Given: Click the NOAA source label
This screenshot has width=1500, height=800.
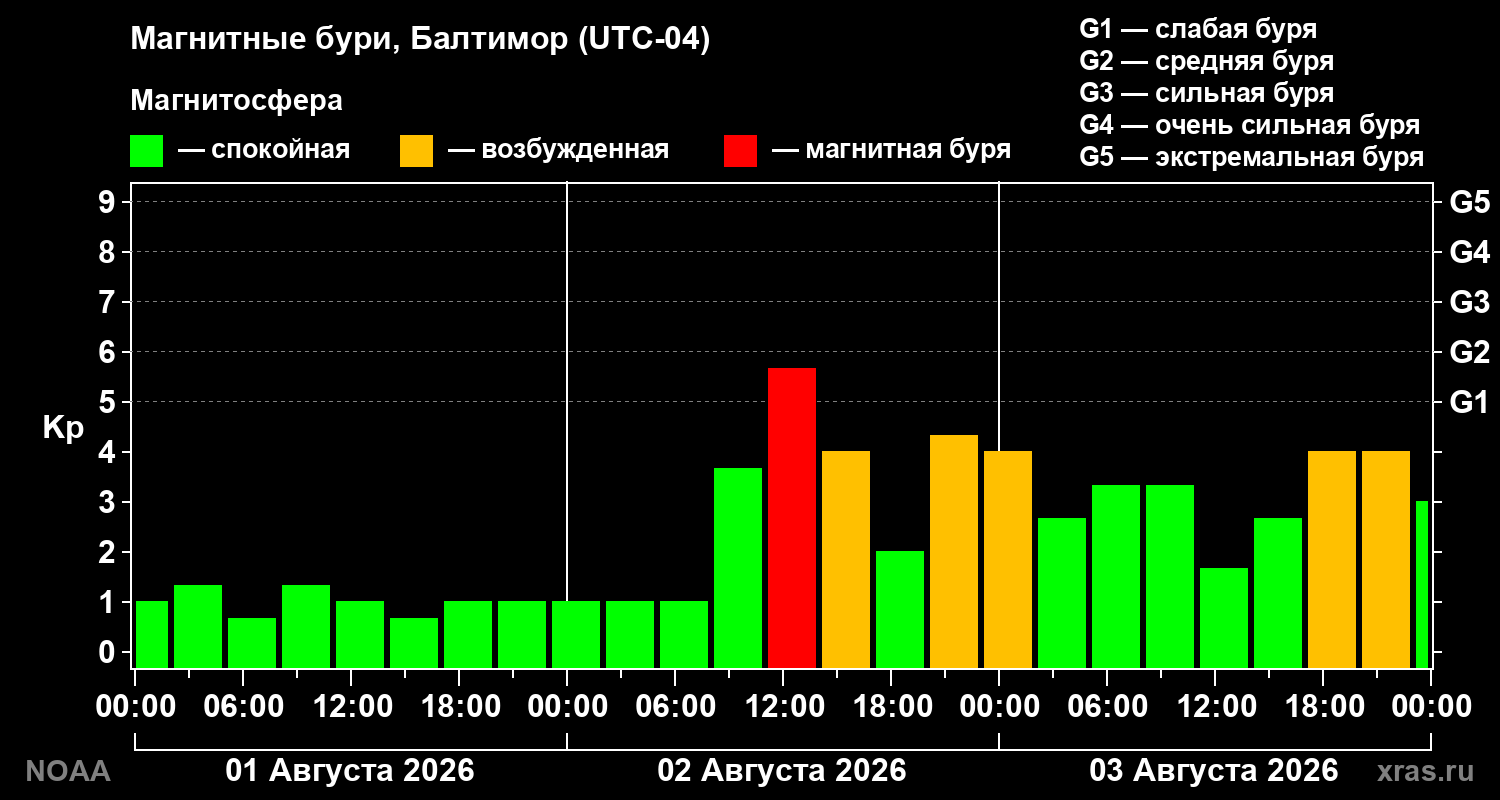Looking at the screenshot, I should pos(67,772).
